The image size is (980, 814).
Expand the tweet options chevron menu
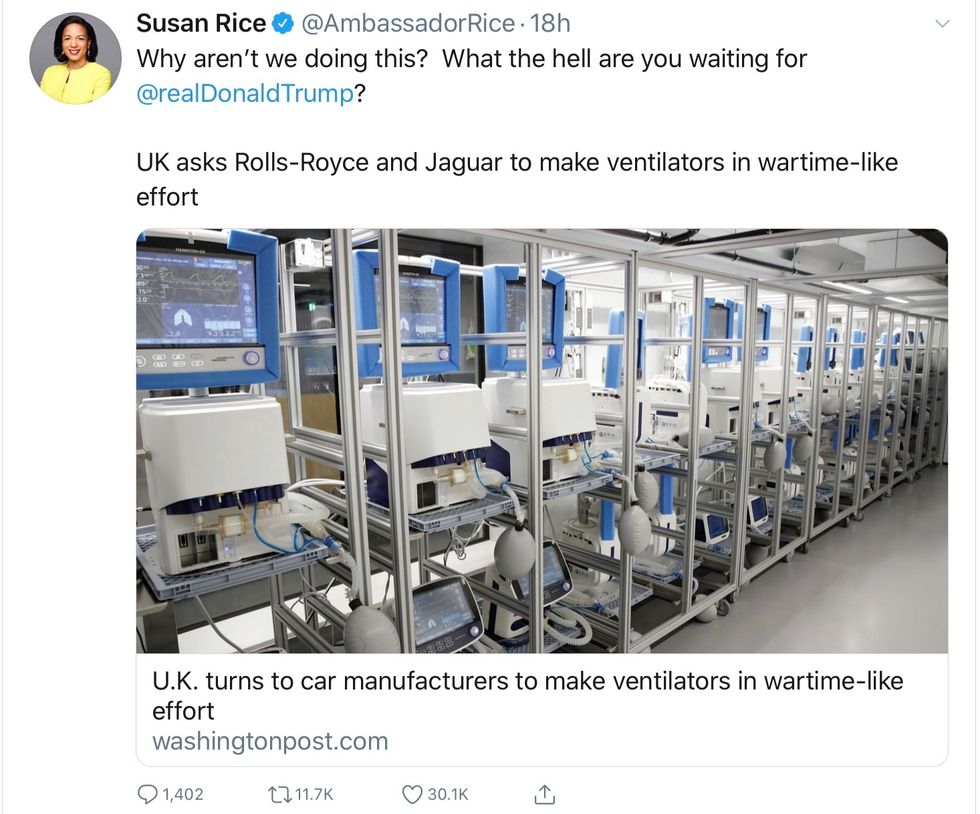942,23
